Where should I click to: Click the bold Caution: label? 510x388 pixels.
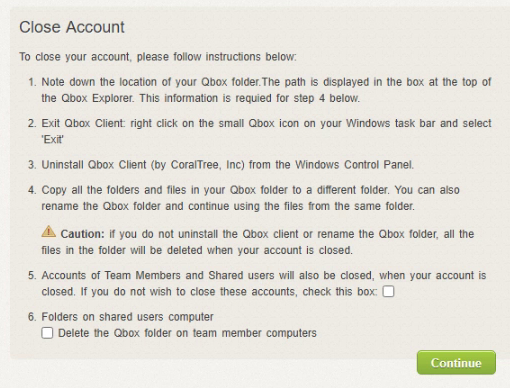[83, 234]
